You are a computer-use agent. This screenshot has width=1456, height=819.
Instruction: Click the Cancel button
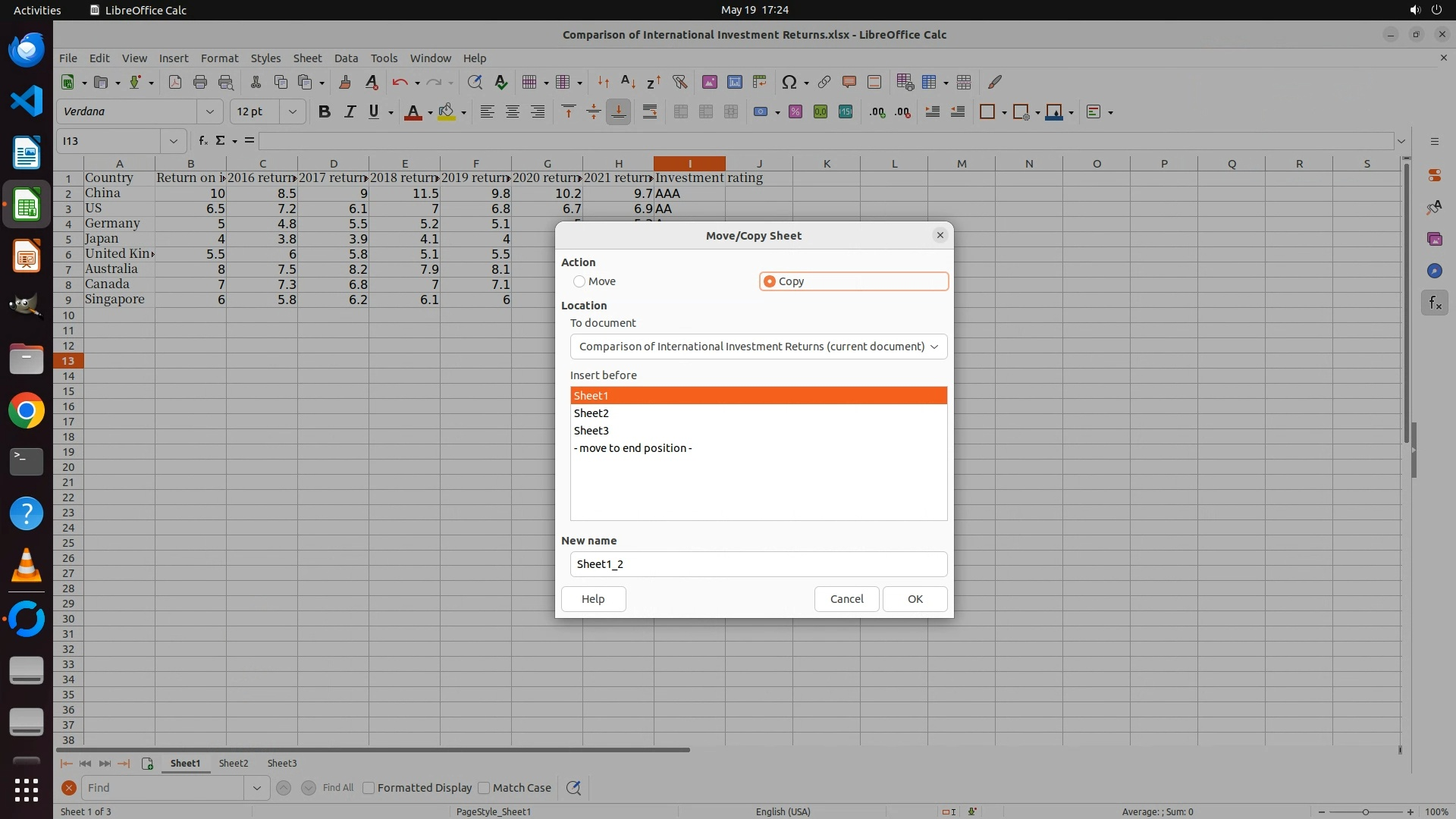point(846,599)
